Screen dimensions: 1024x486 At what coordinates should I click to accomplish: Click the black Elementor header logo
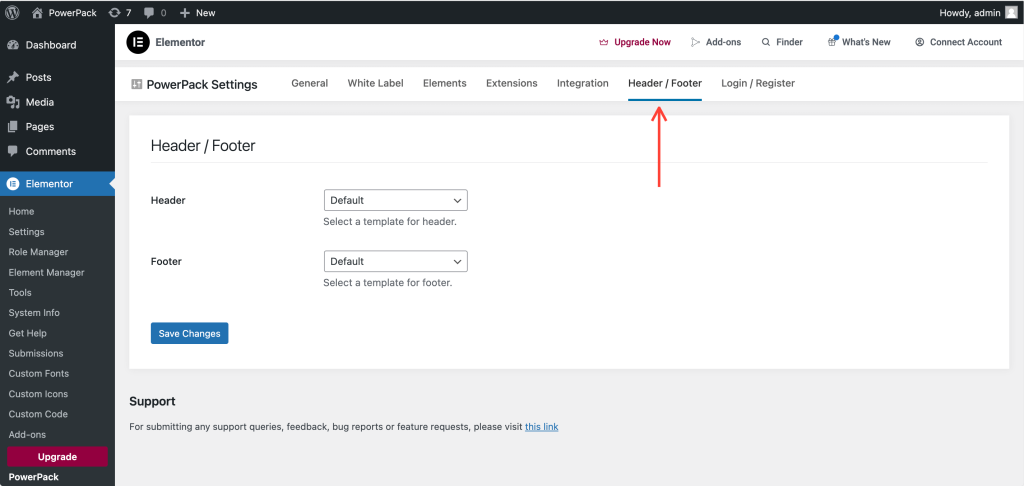pos(138,42)
